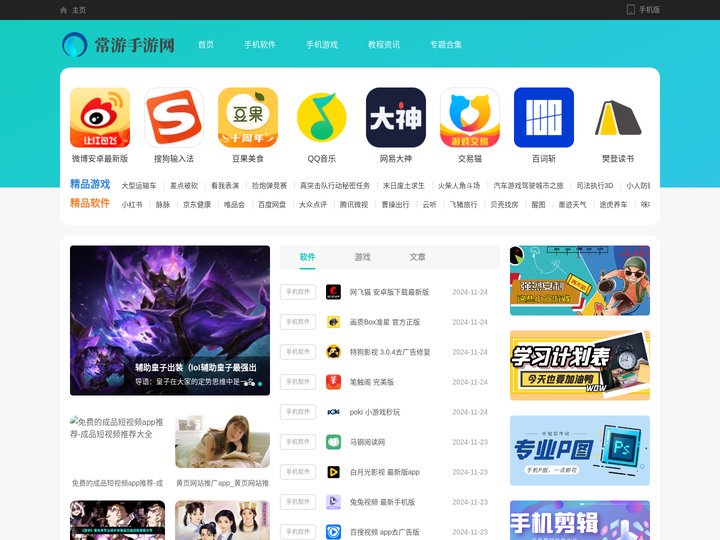720x540 pixels.
Task: Click the 末日废土求生 game link
Action: 404,186
